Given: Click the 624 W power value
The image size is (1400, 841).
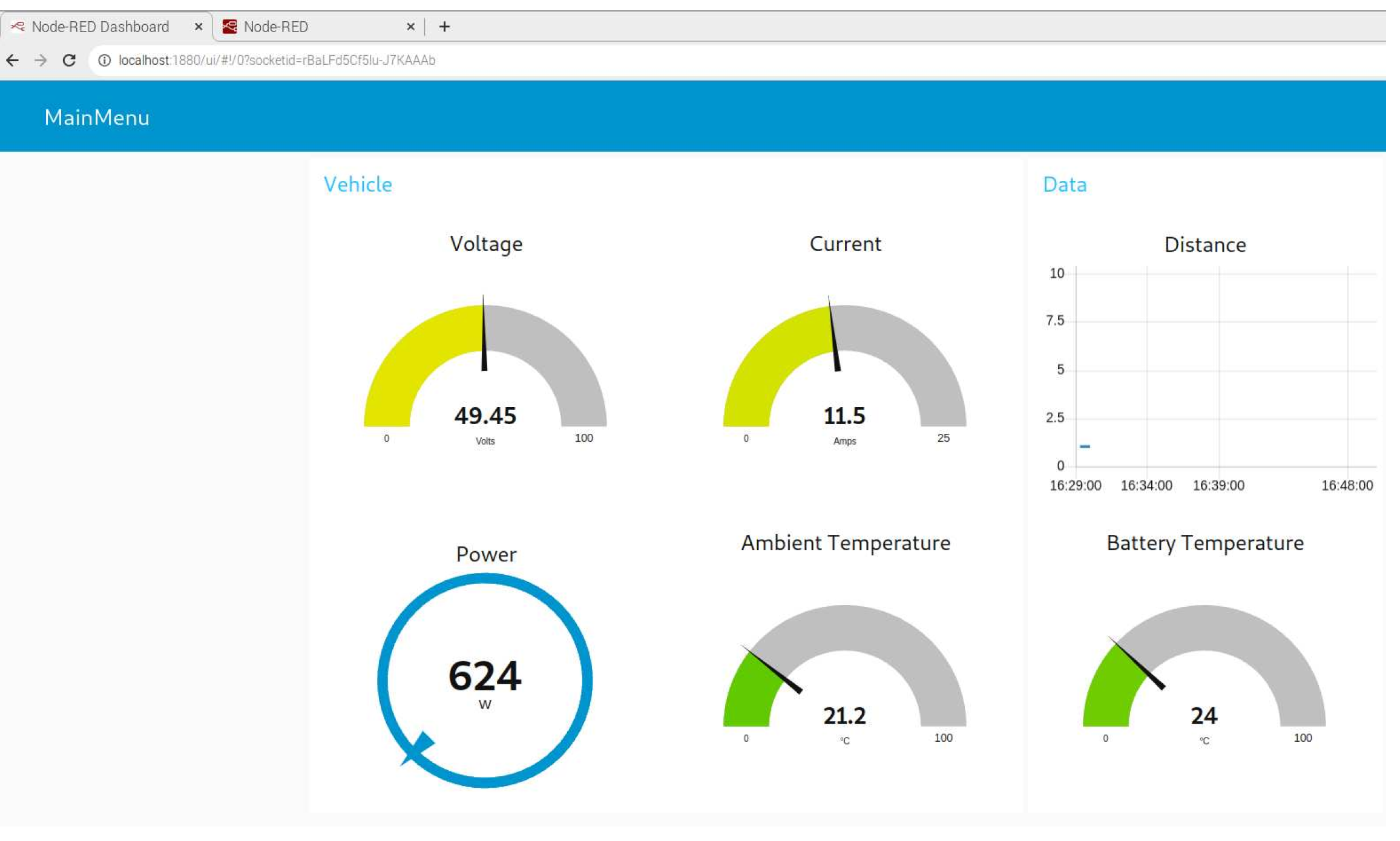Looking at the screenshot, I should (484, 676).
